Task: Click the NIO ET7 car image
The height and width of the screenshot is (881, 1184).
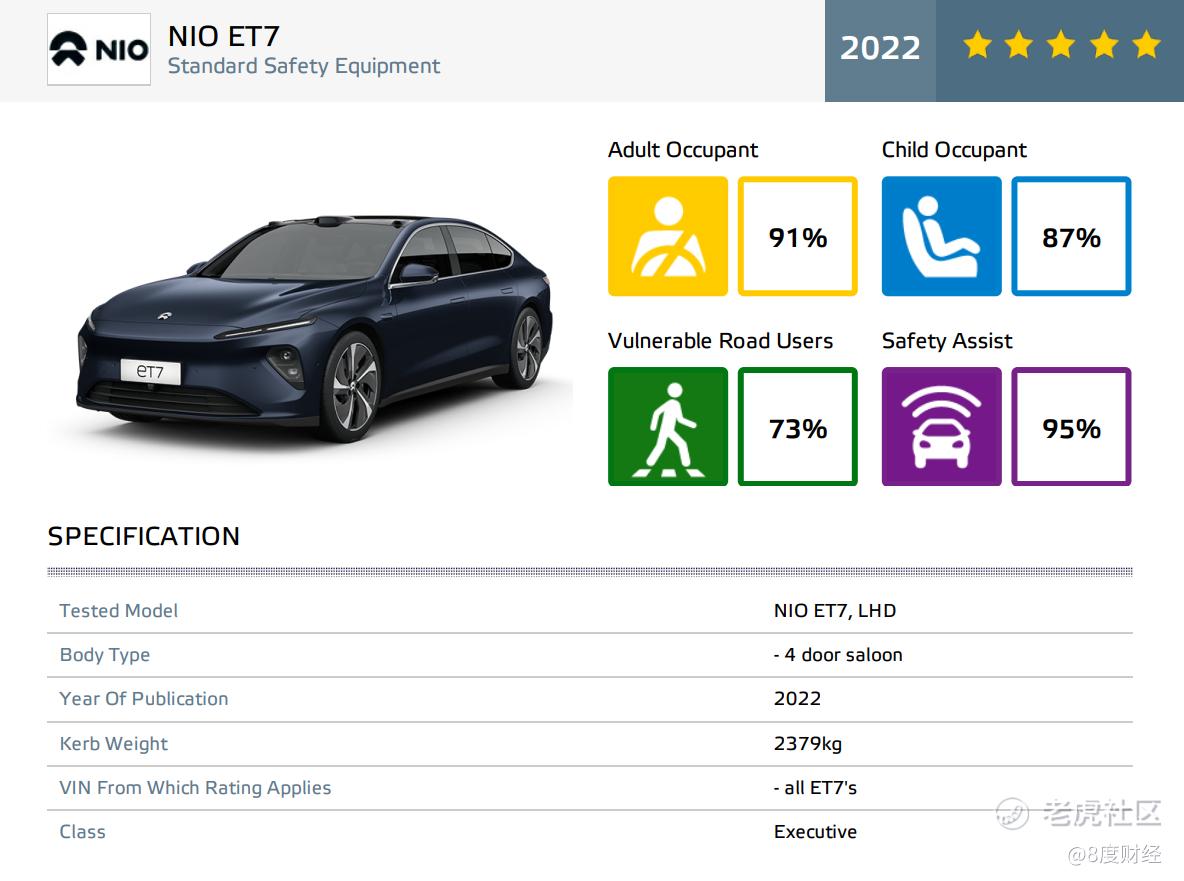Action: pos(315,329)
